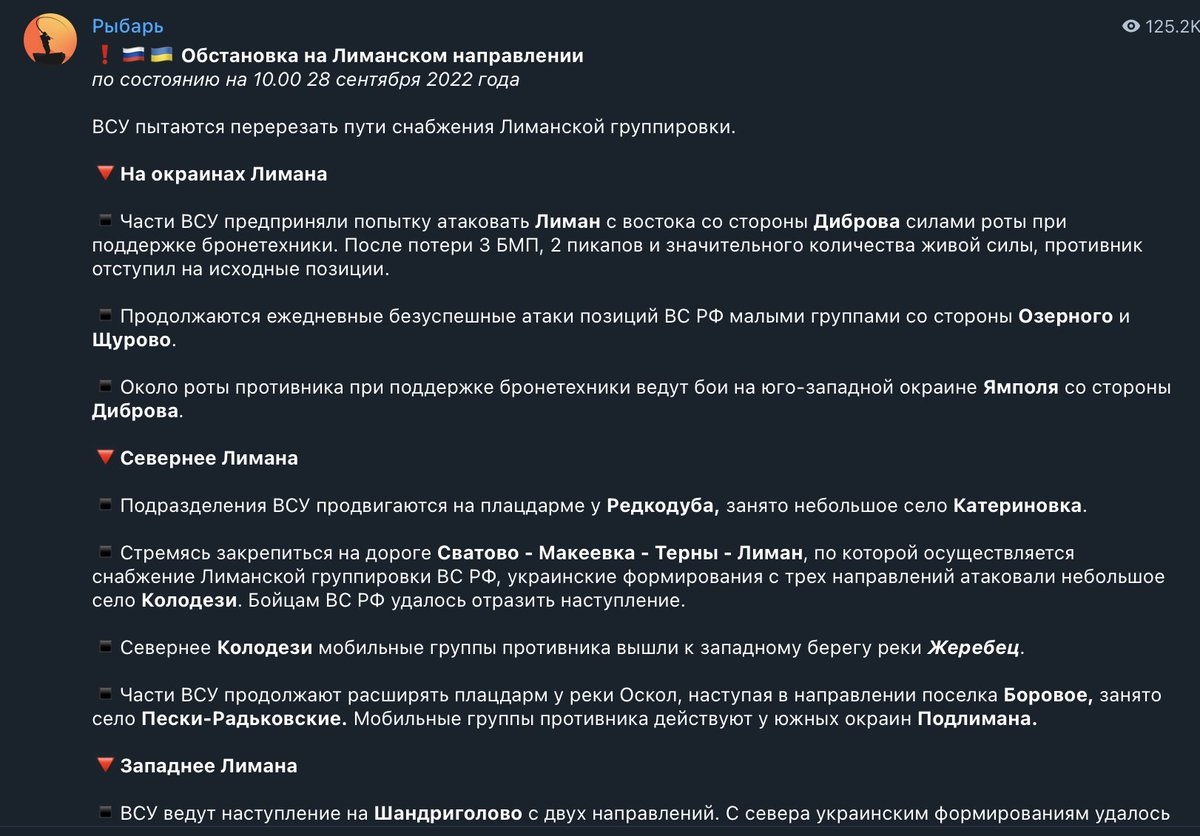Click red triangle beside Севернее Лимана

click(104, 458)
